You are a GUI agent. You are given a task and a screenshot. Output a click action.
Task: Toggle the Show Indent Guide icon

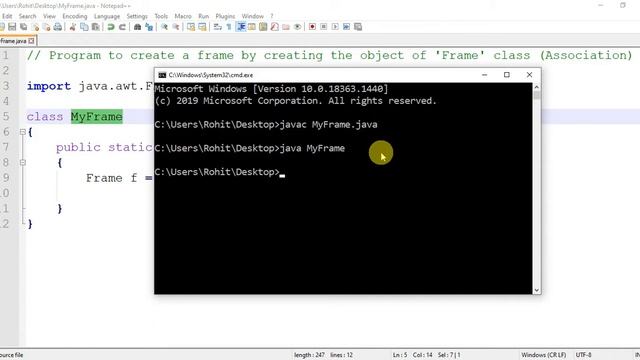point(241,27)
